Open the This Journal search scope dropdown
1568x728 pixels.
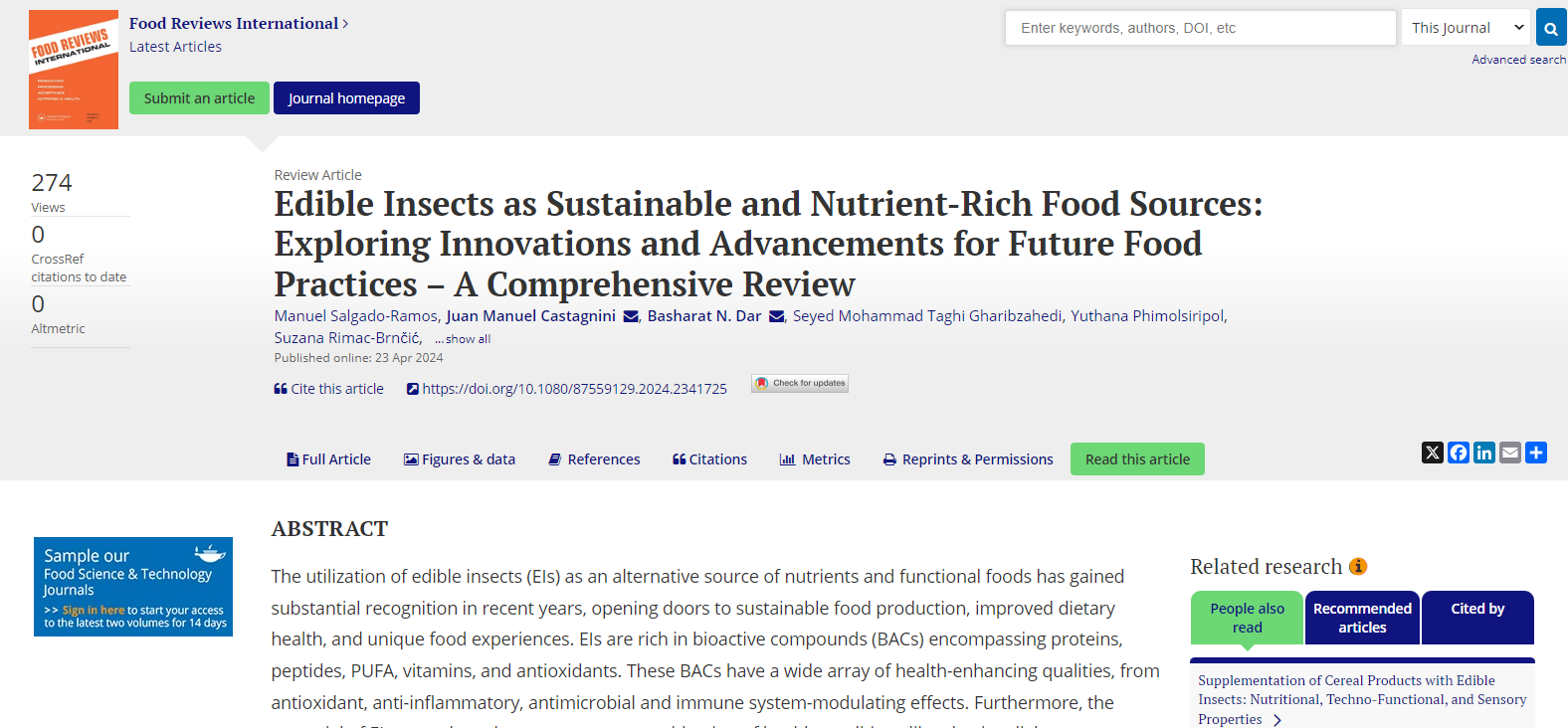1467,28
